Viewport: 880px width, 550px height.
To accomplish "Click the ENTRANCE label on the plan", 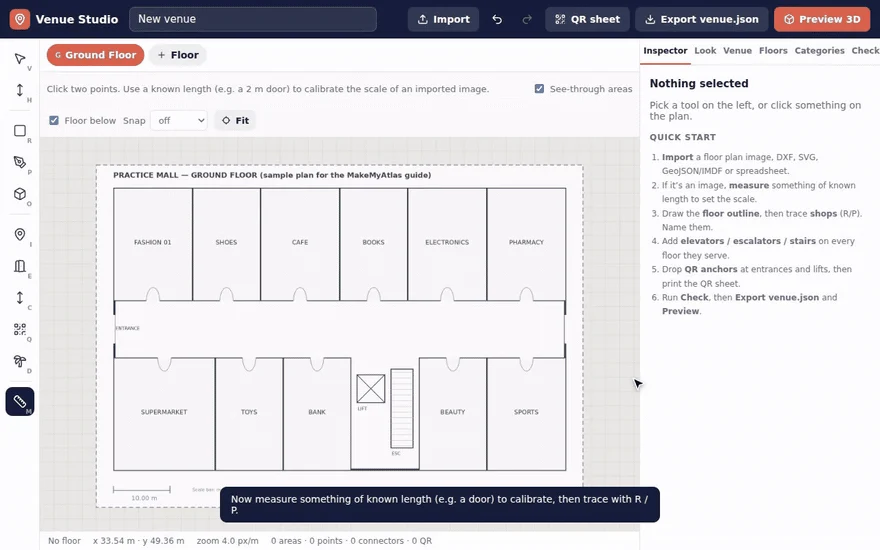I will (x=127, y=328).
